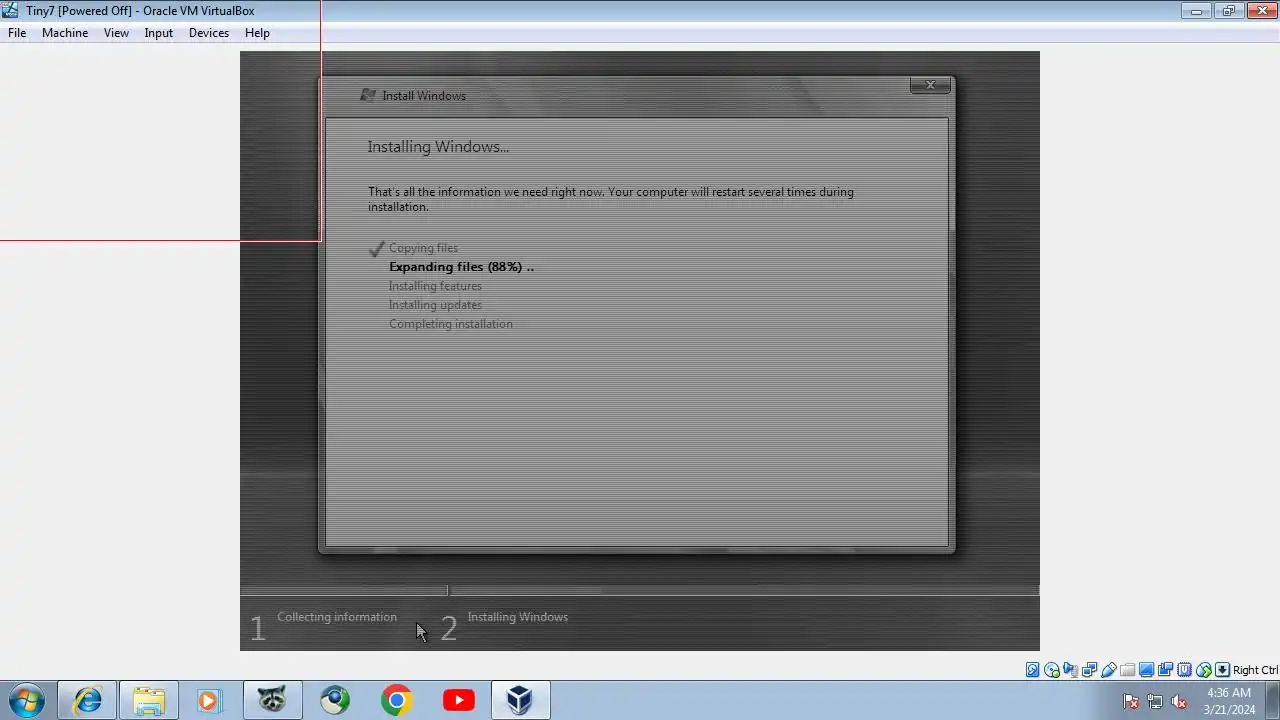Click the muted volume tray icon
This screenshot has height=720, width=1280.
pos(1180,702)
